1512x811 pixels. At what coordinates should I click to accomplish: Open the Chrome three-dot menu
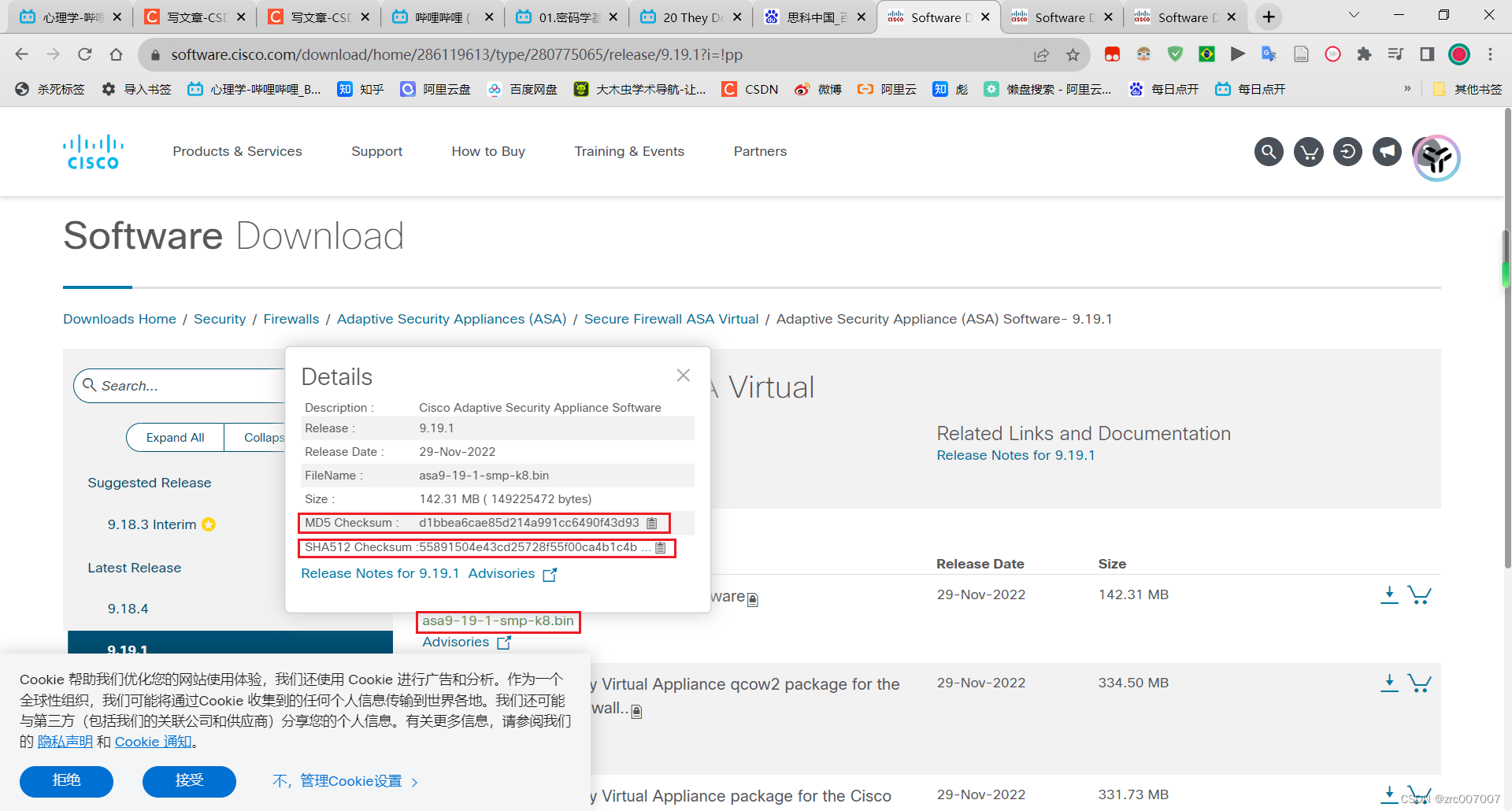click(1490, 54)
